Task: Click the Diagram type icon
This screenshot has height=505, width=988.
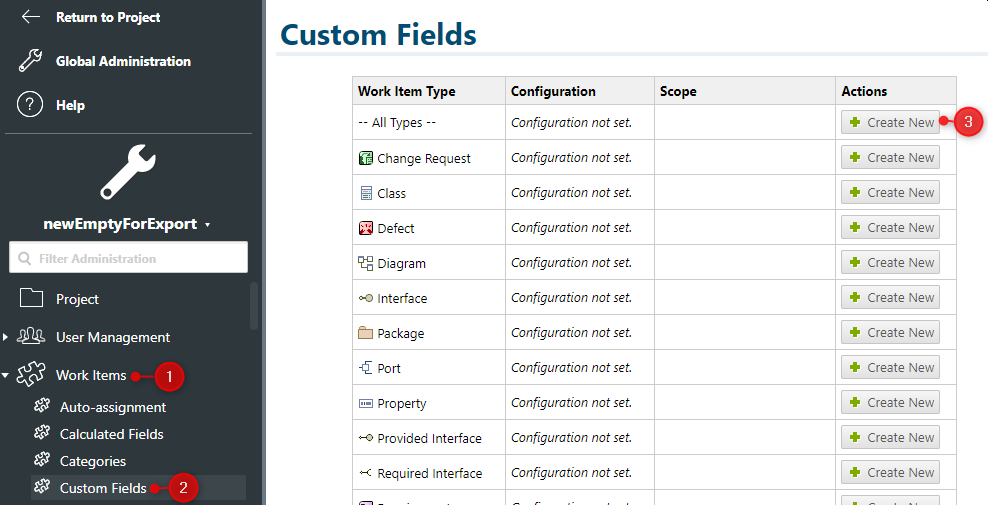Action: (x=365, y=263)
